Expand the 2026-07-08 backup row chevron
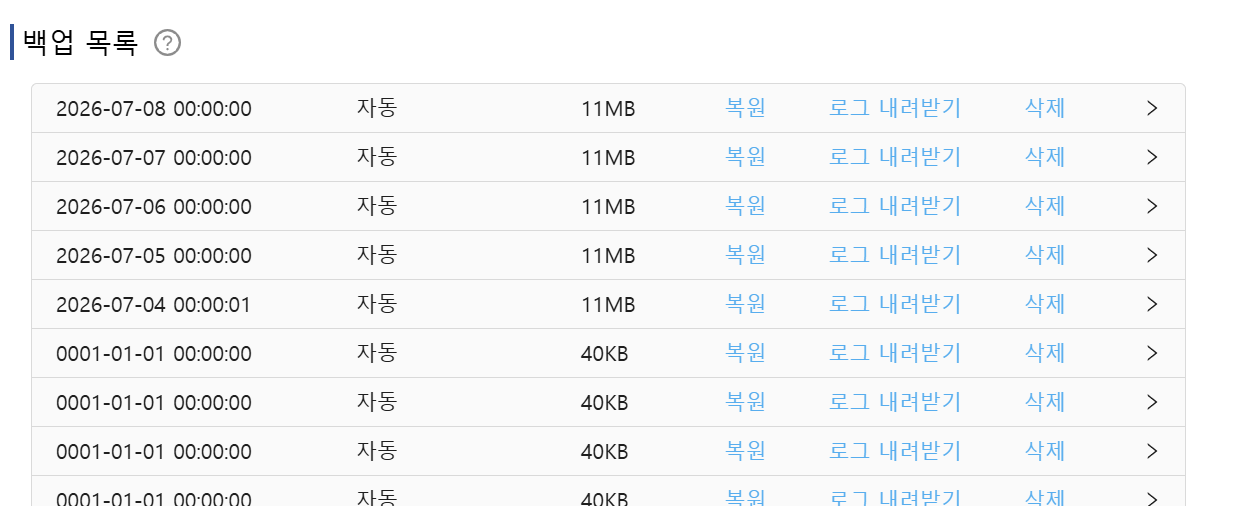This screenshot has height=506, width=1248. 1152,108
